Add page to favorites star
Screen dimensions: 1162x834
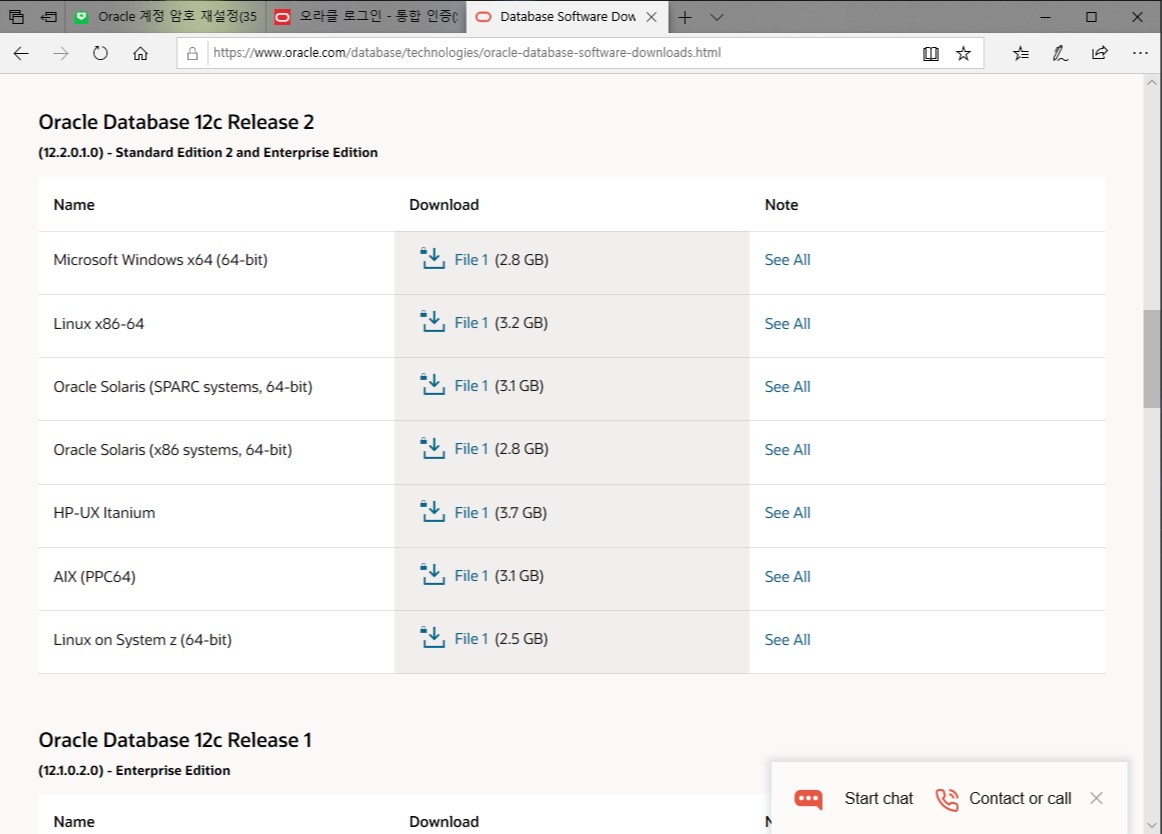[963, 53]
